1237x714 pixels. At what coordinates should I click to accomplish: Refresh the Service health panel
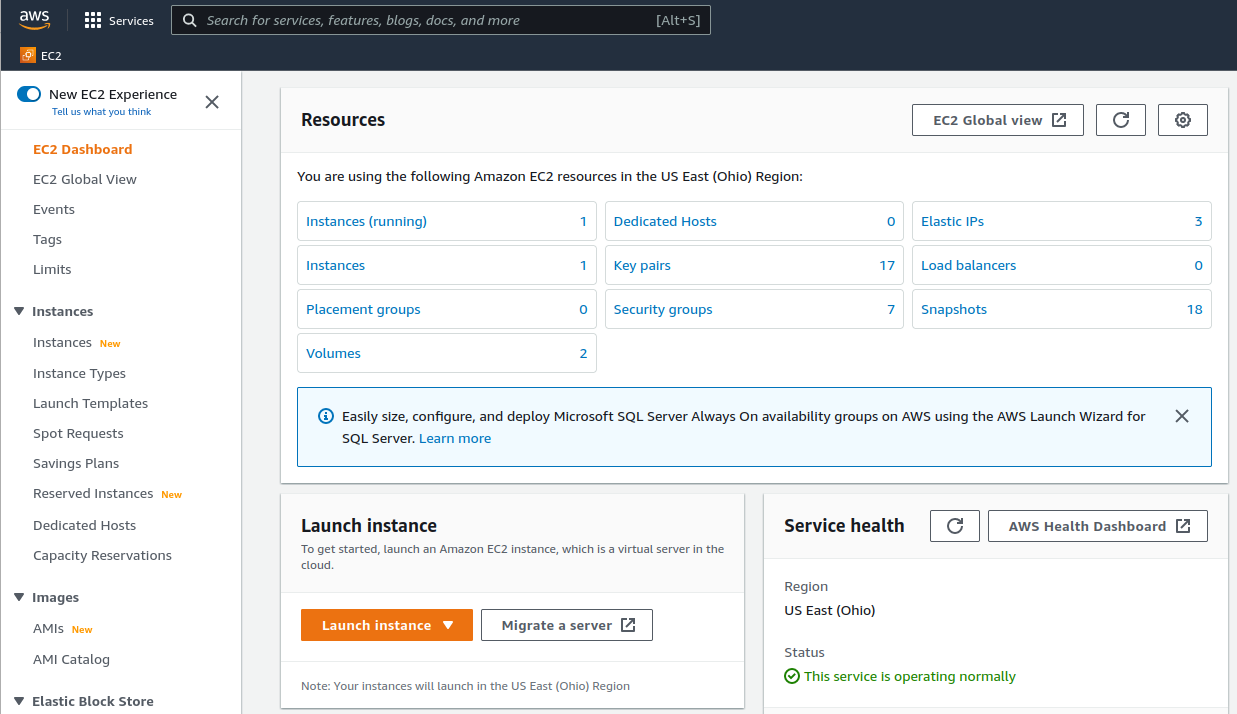(955, 526)
